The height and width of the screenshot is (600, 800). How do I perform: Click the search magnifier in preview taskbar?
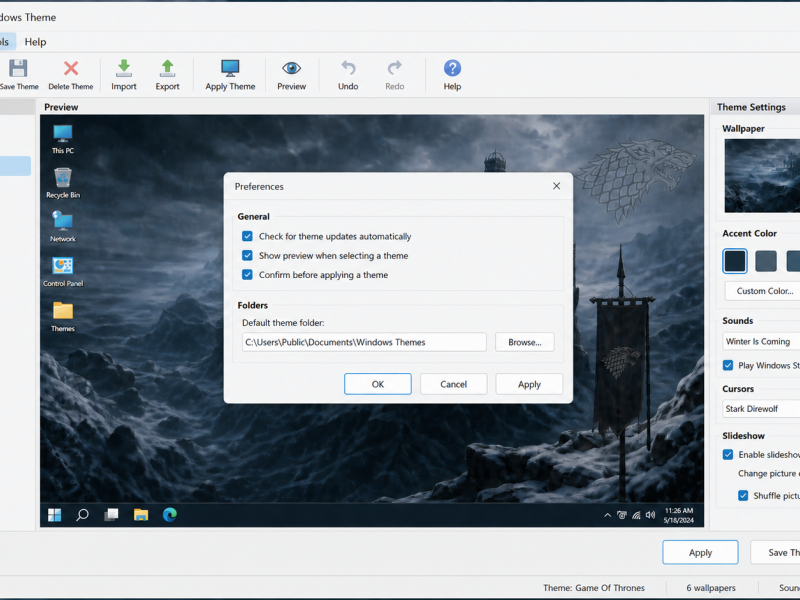(x=82, y=515)
